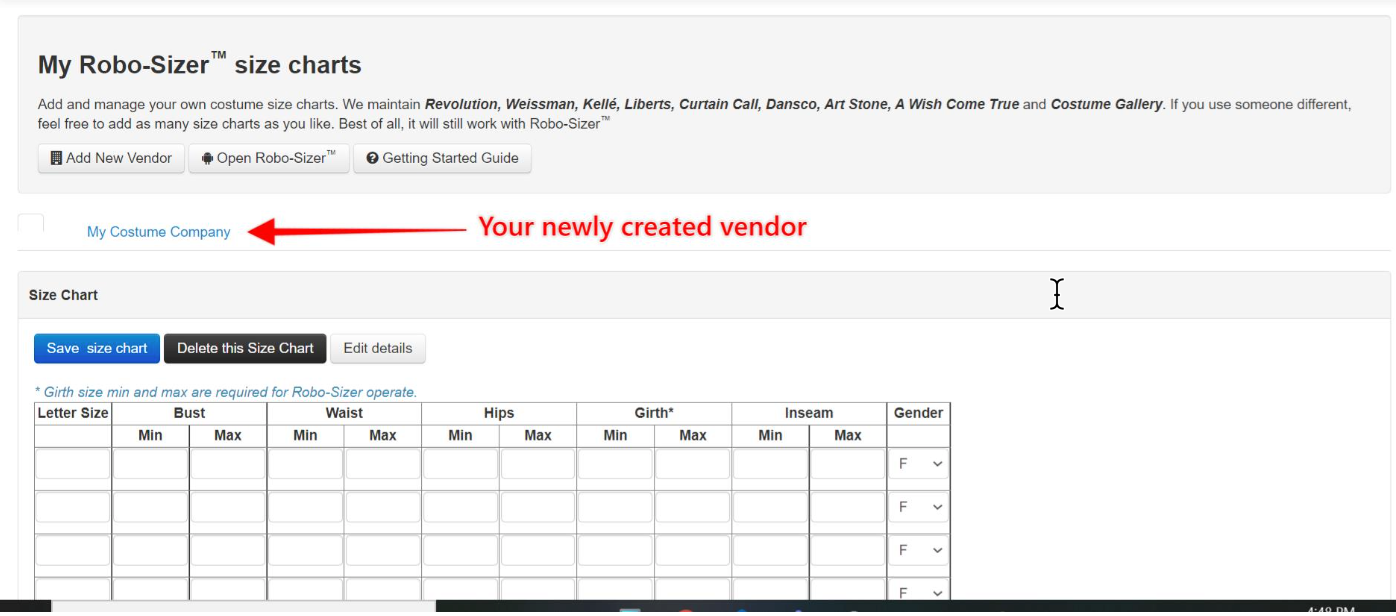1396x616 pixels.
Task: Click the first row Bust Min field
Action: [150, 464]
